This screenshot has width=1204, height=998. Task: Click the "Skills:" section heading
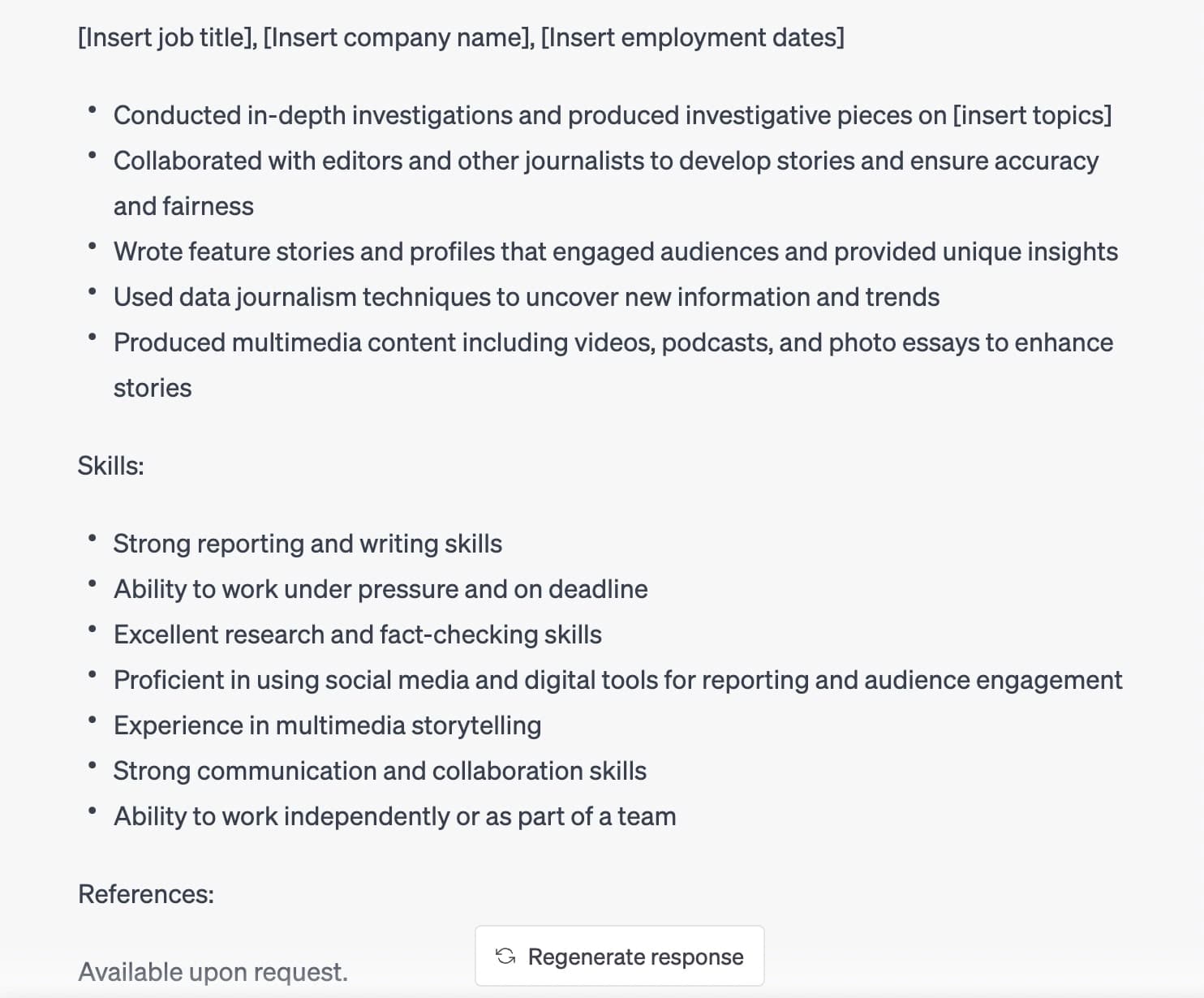[110, 466]
